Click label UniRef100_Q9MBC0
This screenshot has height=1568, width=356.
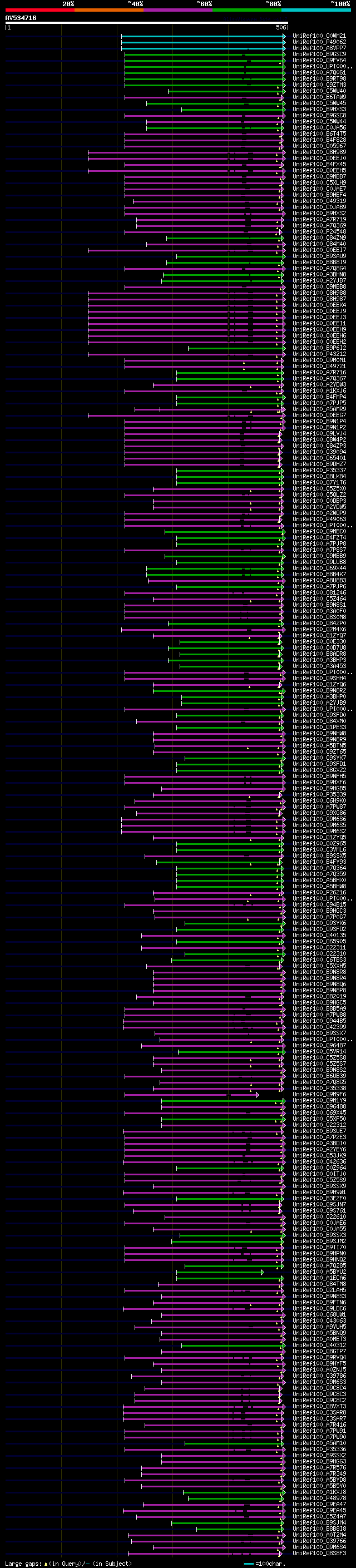tap(319, 531)
